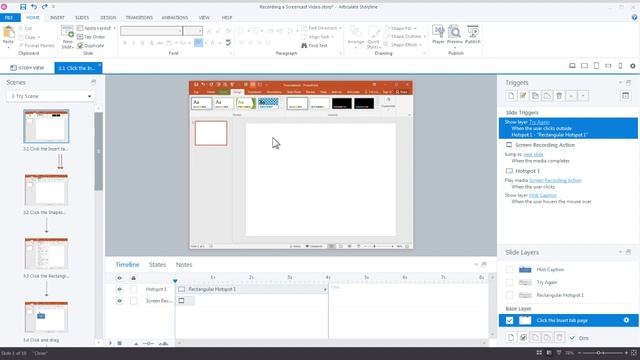Click the New Slide icon
This screenshot has height=360, width=640.
click(x=67, y=32)
